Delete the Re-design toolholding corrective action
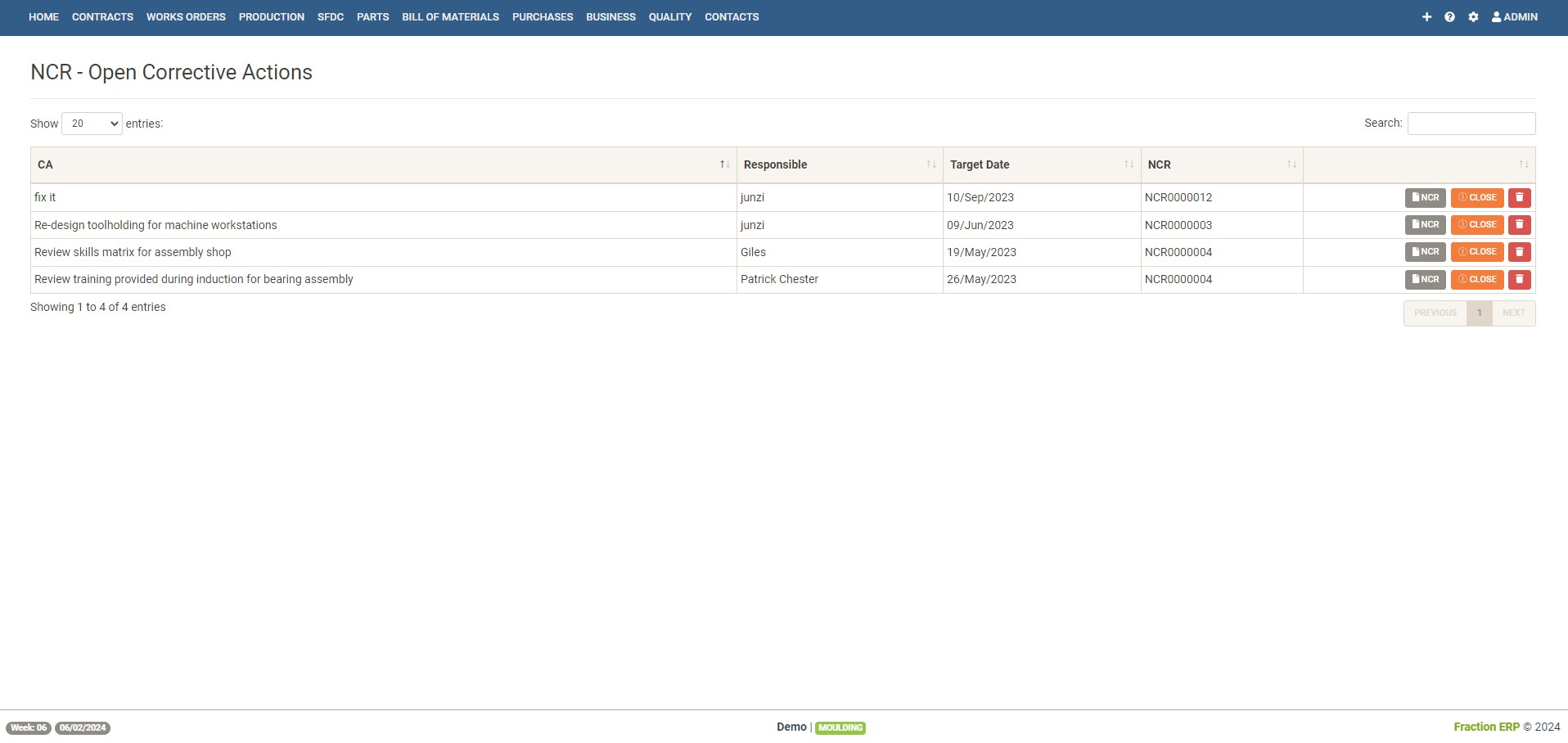The image size is (1568, 743). coord(1519,225)
